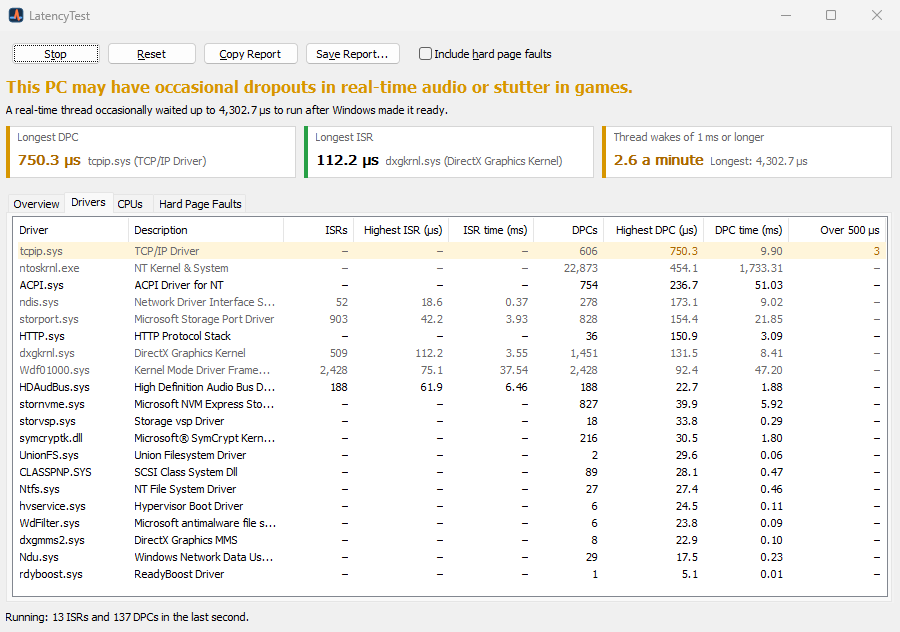Reset the measurements
The width and height of the screenshot is (900, 632).
152,54
